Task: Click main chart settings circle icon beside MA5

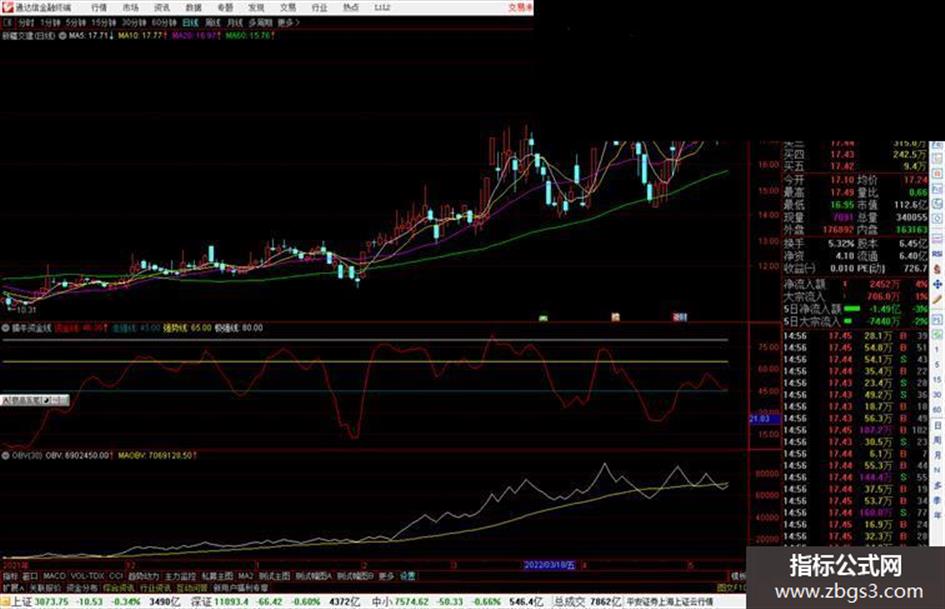Action: [x=62, y=36]
